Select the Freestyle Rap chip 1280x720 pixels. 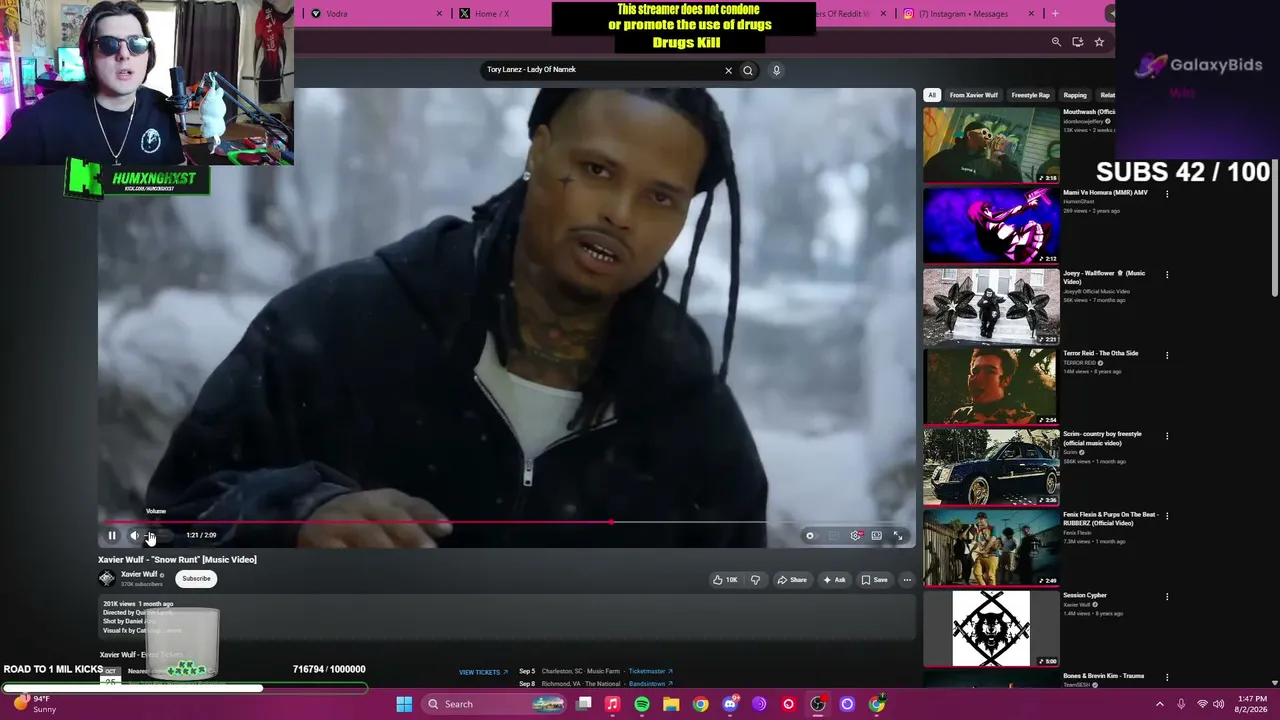[x=1030, y=95]
